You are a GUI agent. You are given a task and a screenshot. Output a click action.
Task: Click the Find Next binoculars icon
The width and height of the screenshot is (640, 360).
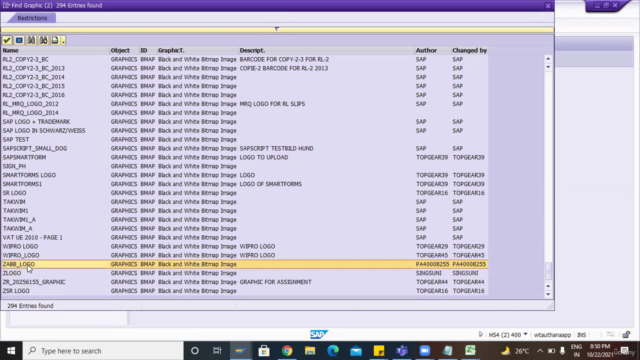point(43,40)
